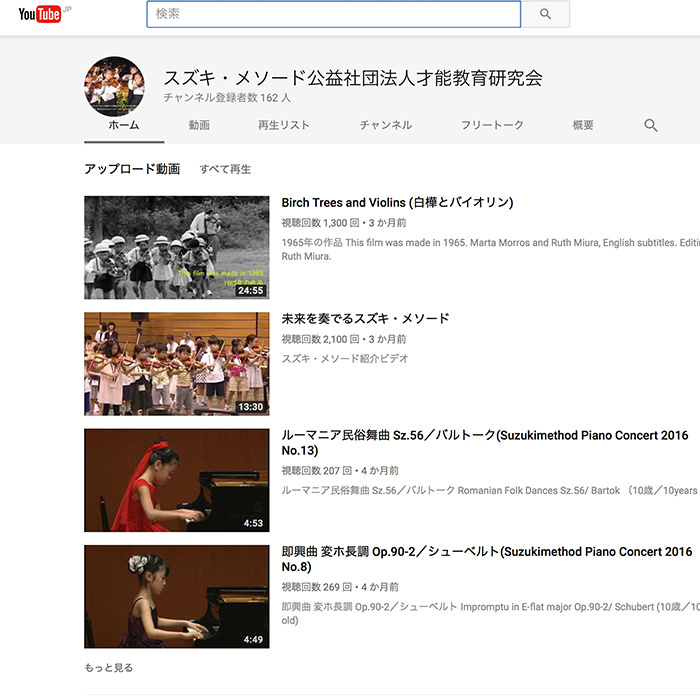Click the すべて再生 link

click(225, 169)
